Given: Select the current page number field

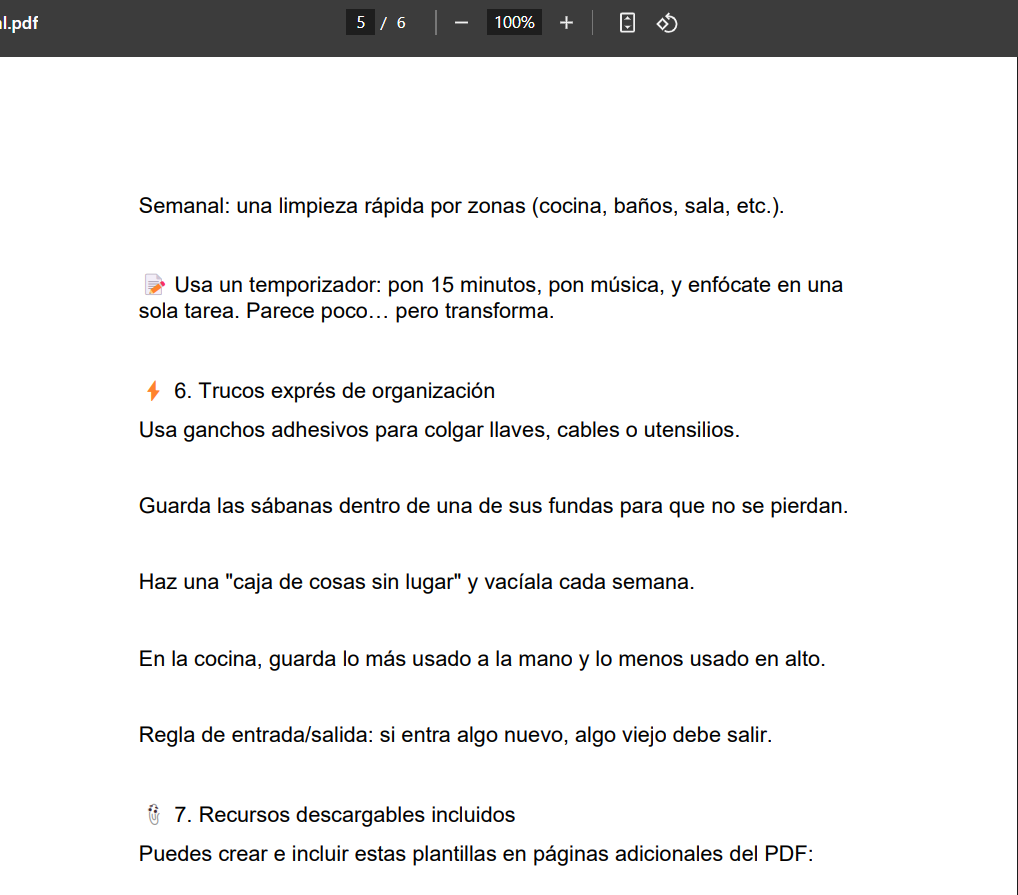Looking at the screenshot, I should [x=360, y=23].
